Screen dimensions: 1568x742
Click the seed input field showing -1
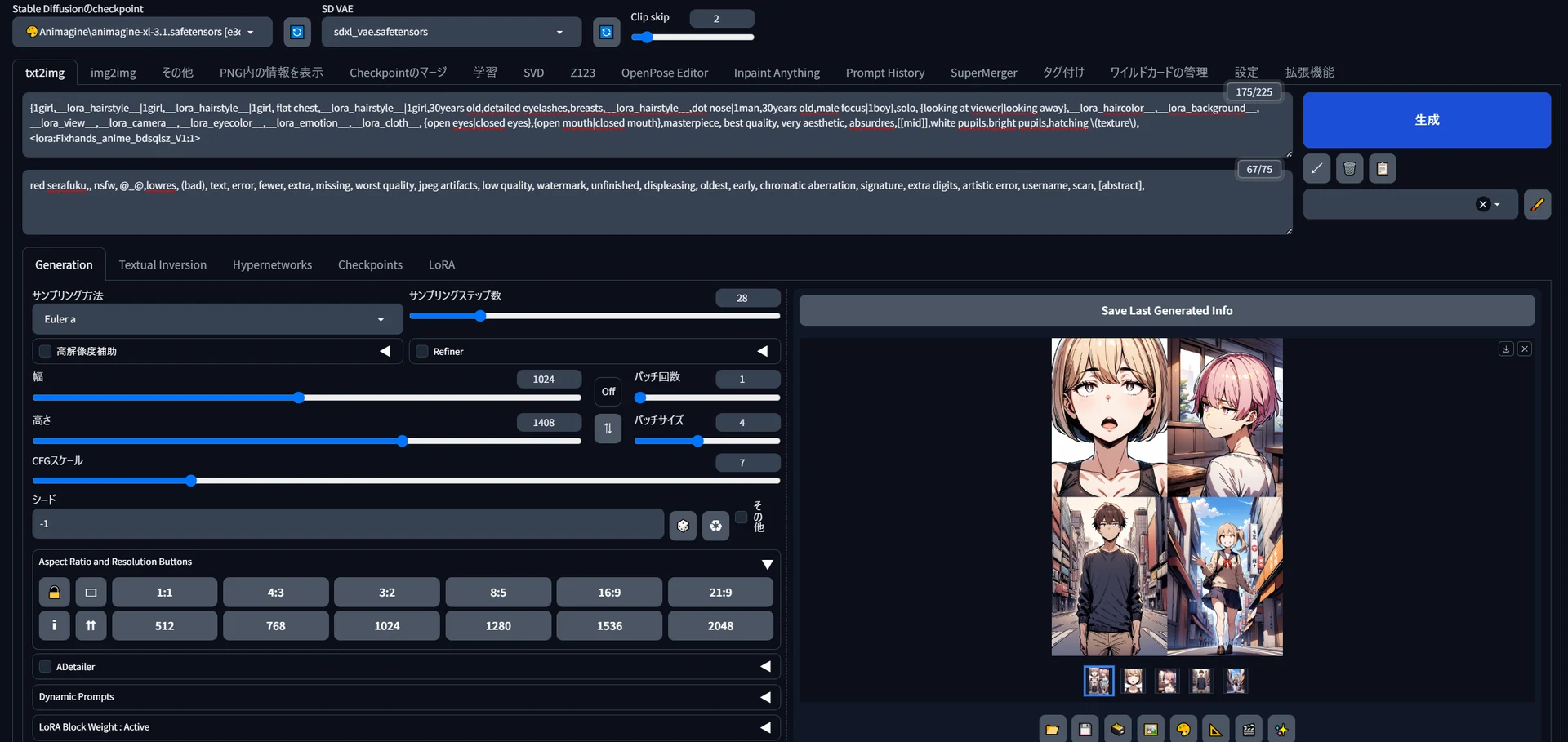tap(348, 524)
